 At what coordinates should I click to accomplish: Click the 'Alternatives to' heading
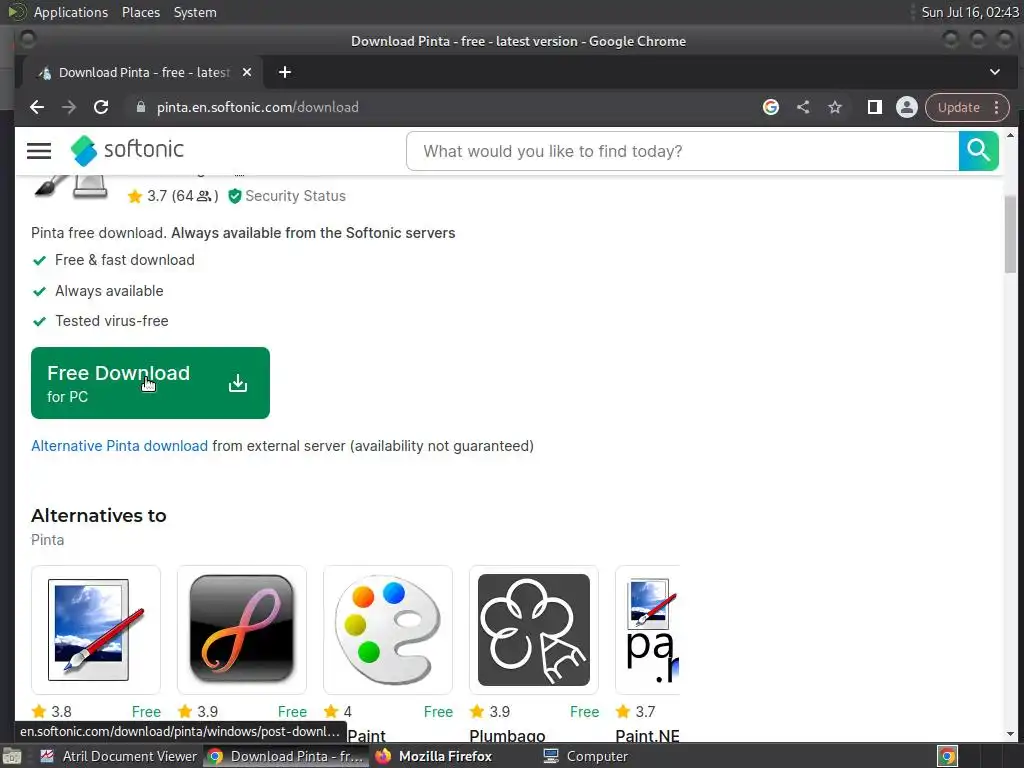[x=99, y=515]
